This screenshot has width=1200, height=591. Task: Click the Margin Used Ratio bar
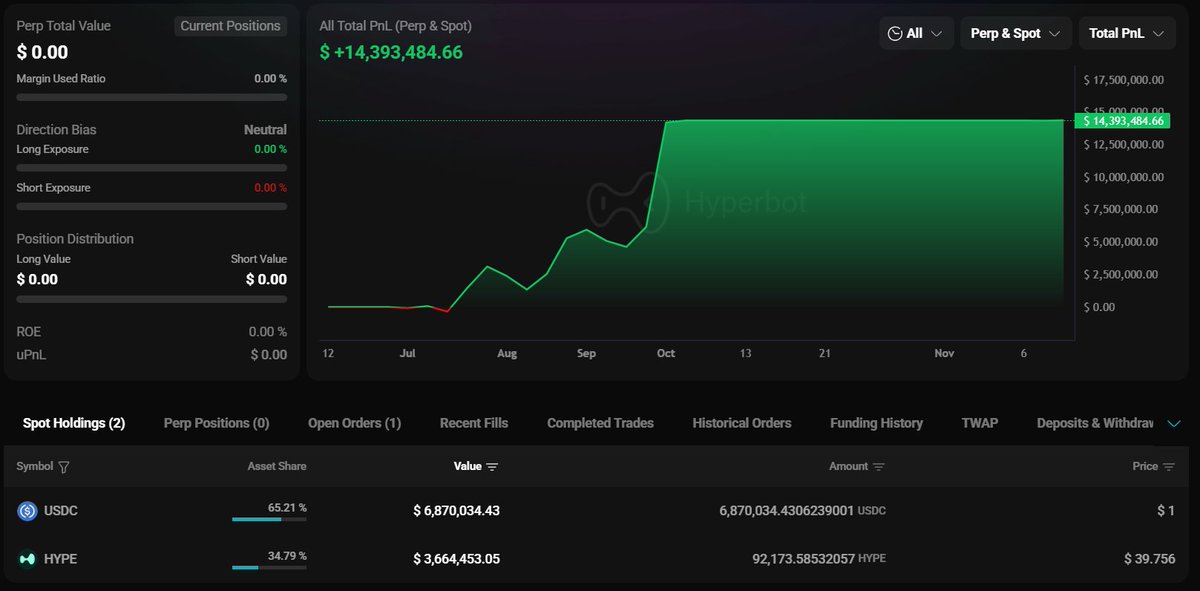pos(152,97)
